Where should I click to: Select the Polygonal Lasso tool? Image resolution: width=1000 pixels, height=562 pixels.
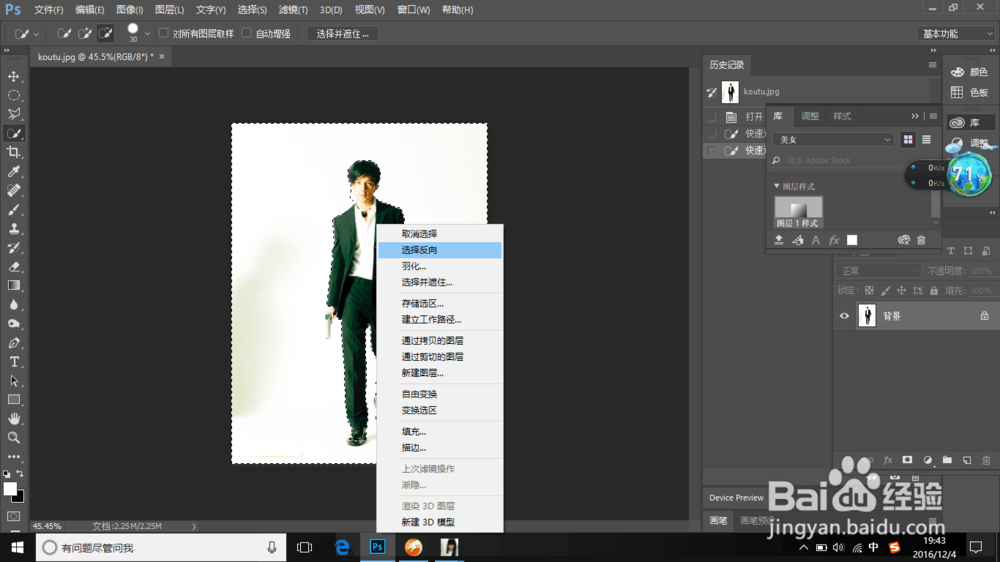coord(13,114)
